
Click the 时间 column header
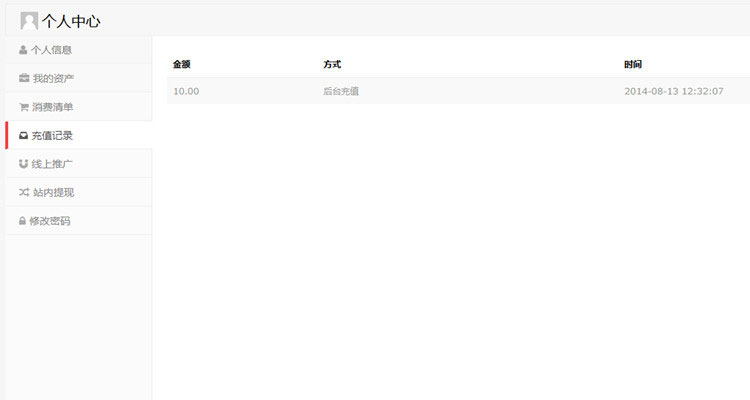632,64
